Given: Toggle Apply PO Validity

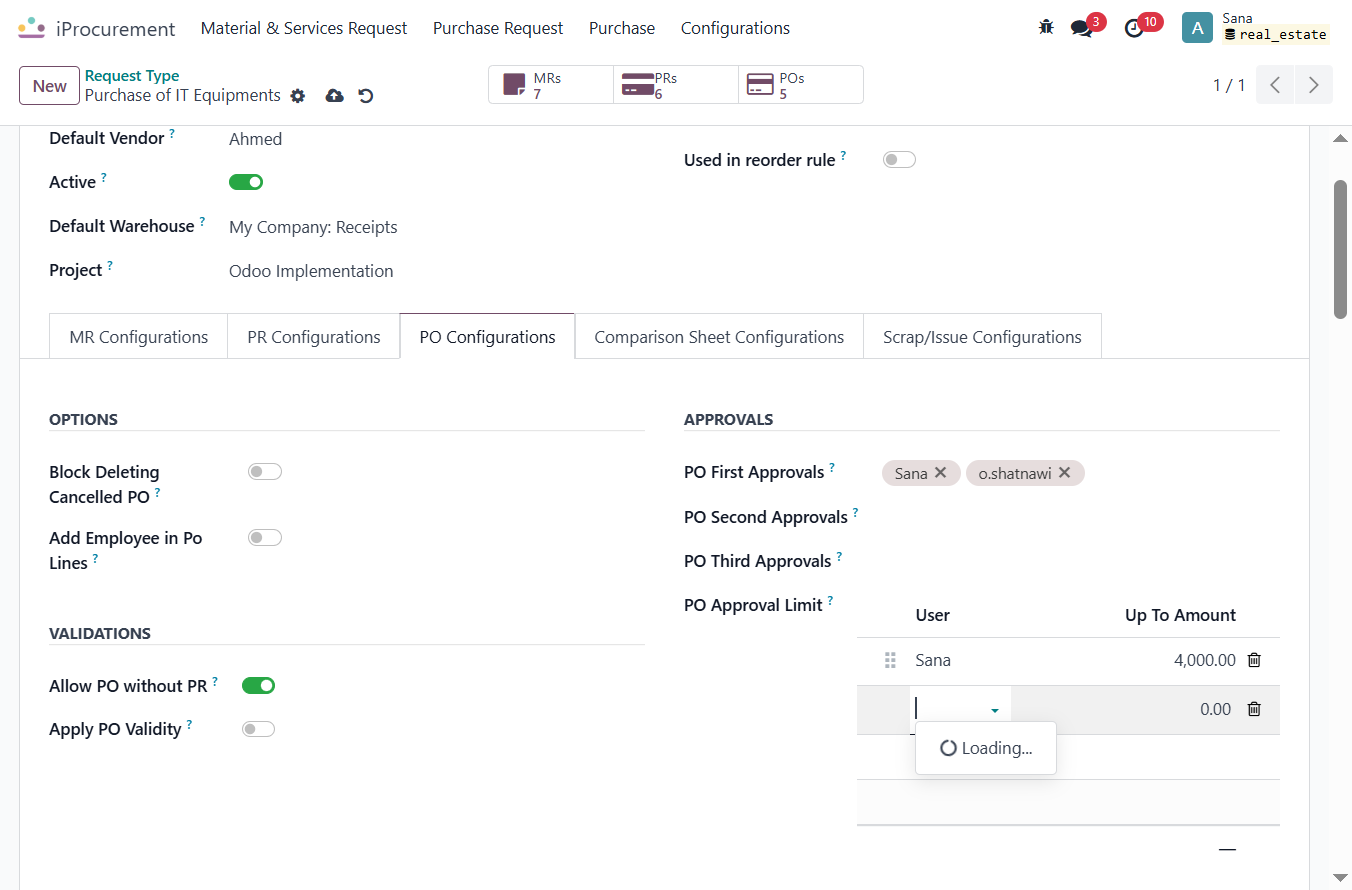Looking at the screenshot, I should [x=258, y=729].
